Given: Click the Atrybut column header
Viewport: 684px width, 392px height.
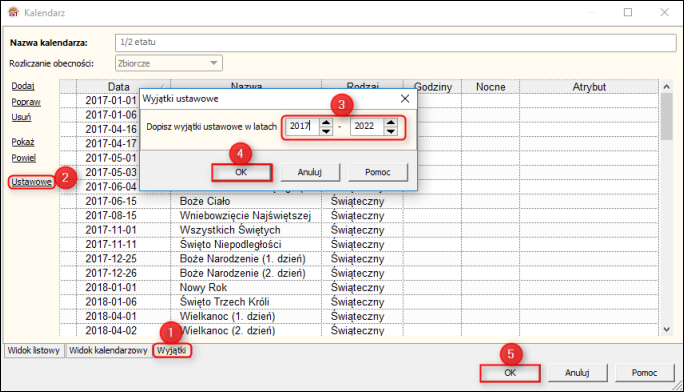Looking at the screenshot, I should 589,87.
